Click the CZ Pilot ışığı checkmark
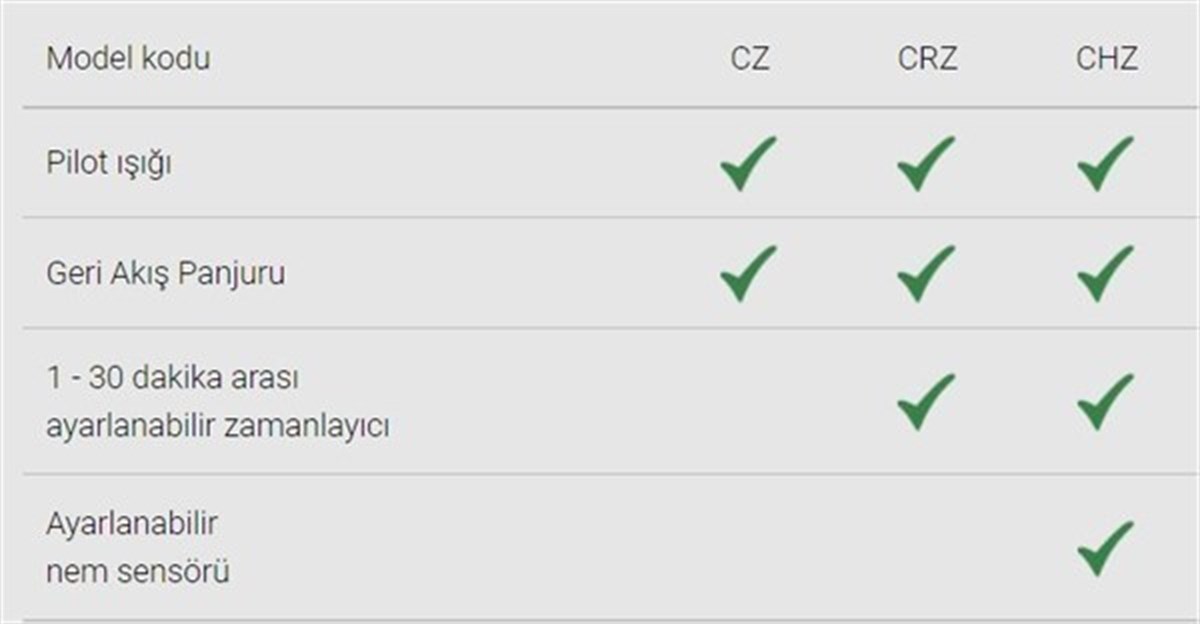 (748, 163)
